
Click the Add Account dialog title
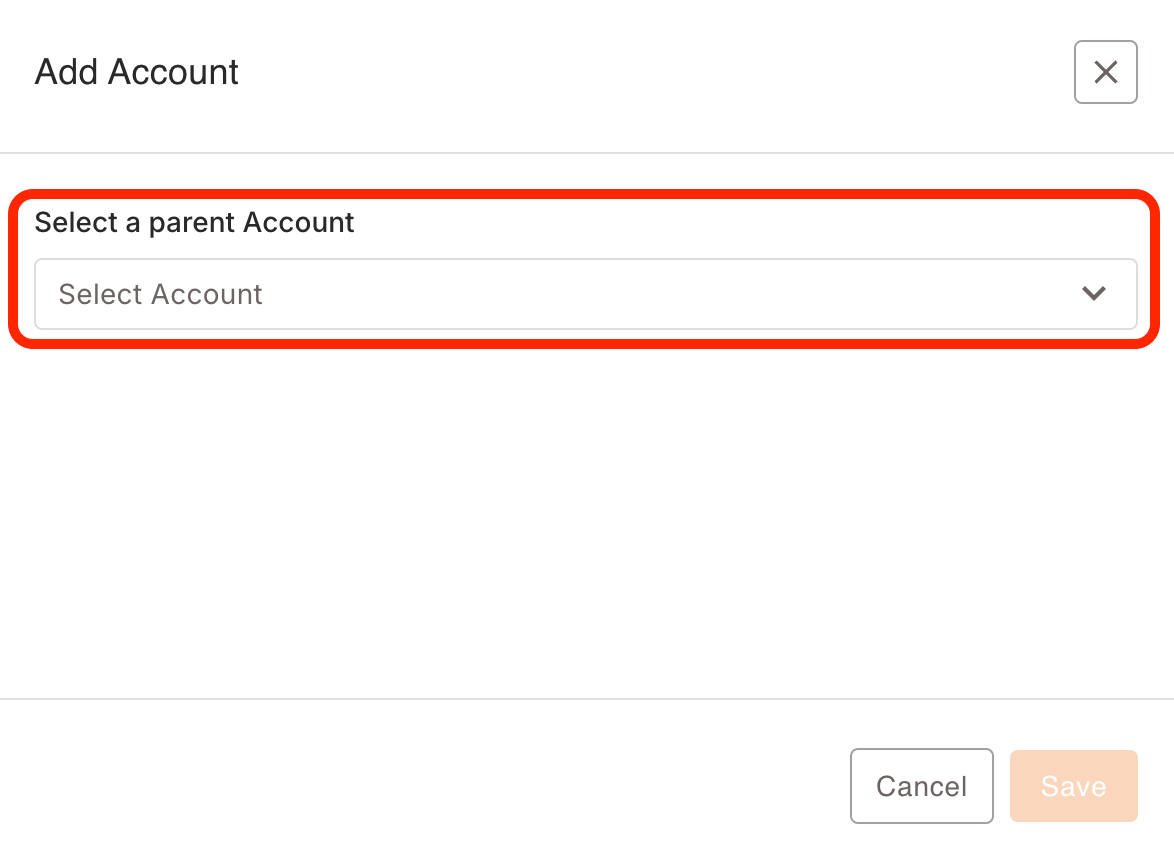(136, 72)
